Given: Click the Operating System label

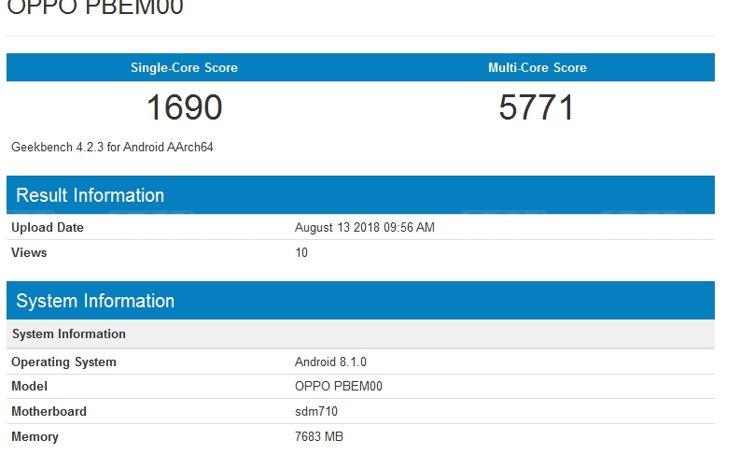Looking at the screenshot, I should click(64, 362).
